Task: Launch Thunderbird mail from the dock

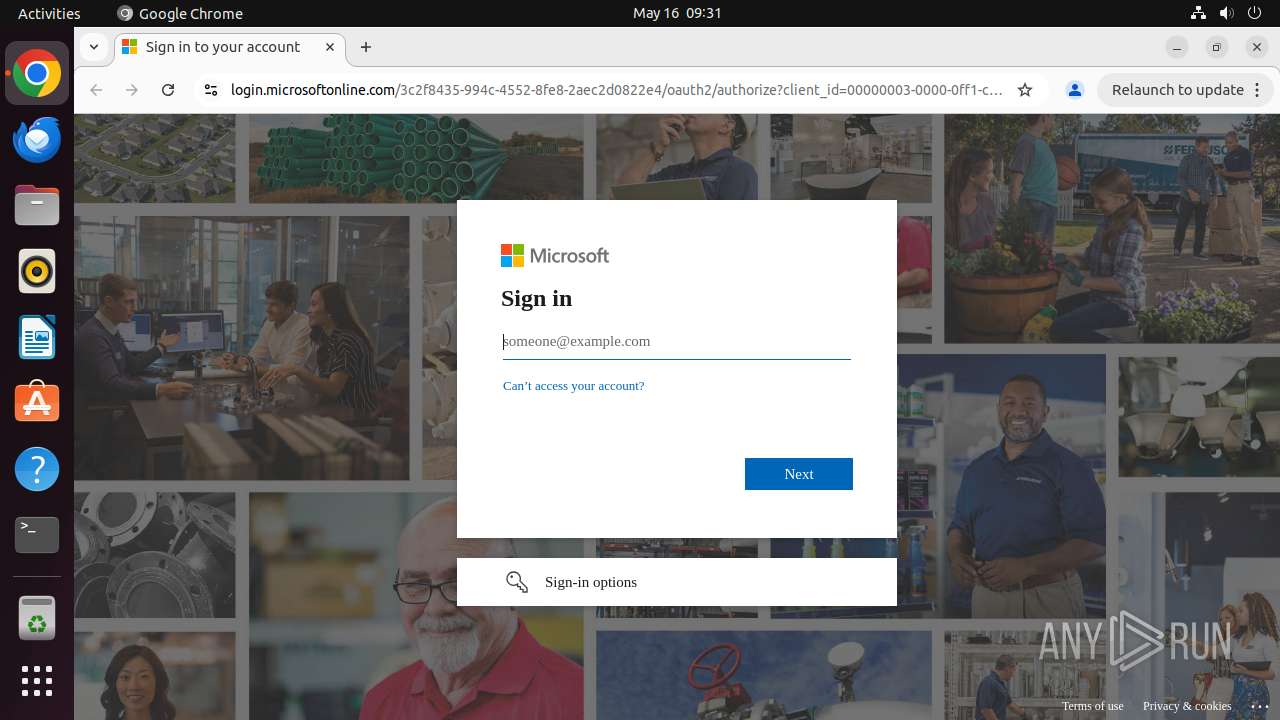Action: click(37, 140)
